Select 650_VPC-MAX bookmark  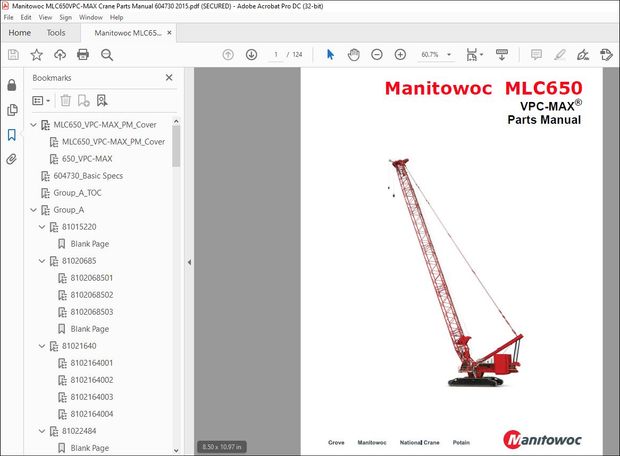pyautogui.click(x=87, y=159)
